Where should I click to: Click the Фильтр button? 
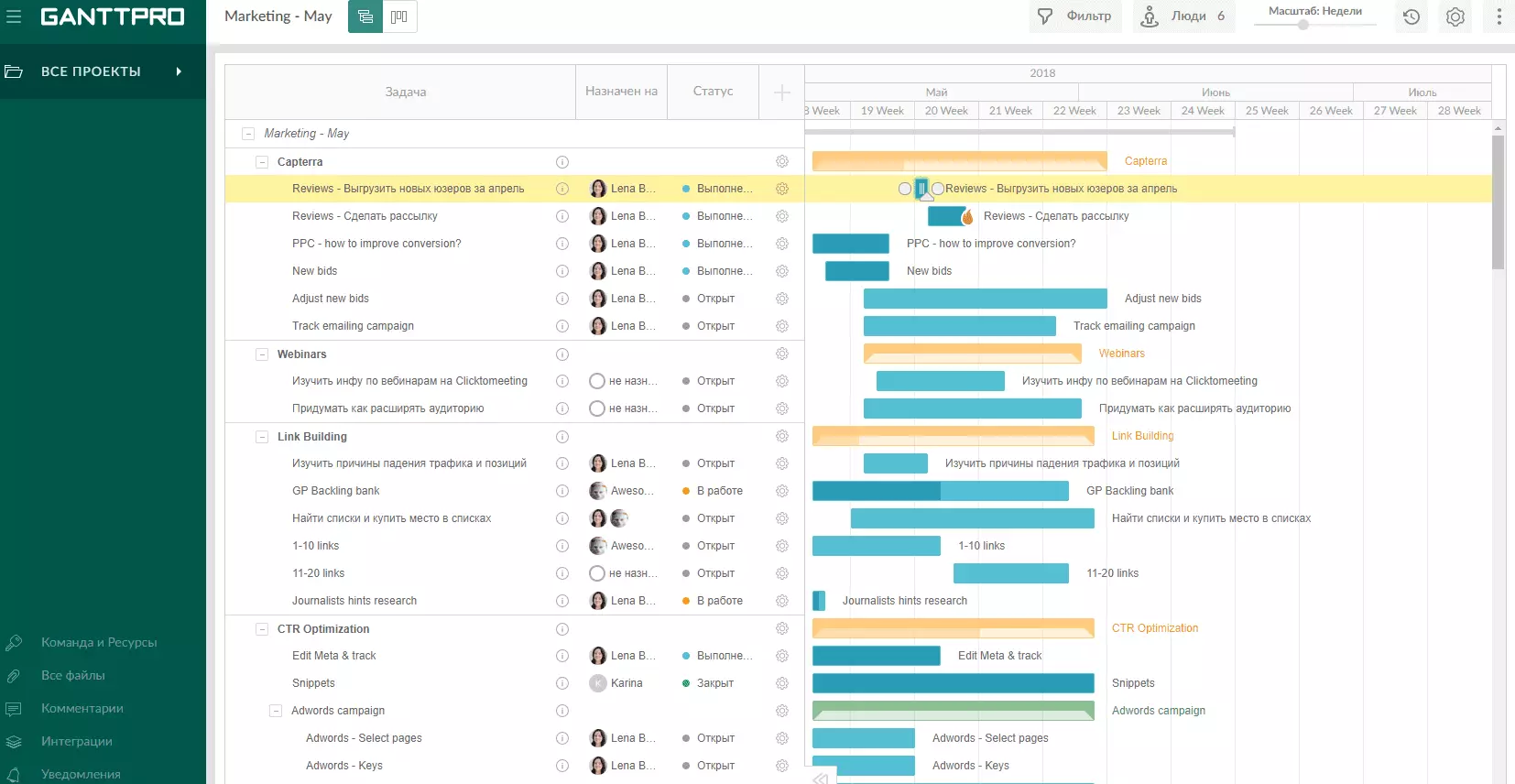click(1075, 16)
